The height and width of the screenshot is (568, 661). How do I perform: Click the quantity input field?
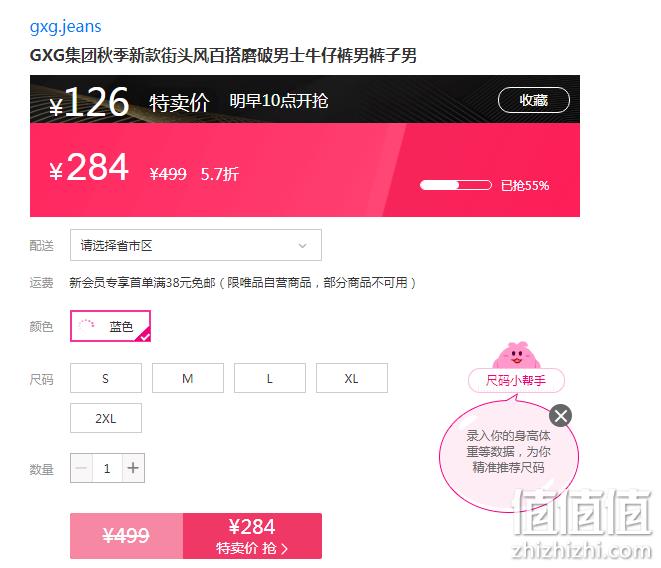107,468
